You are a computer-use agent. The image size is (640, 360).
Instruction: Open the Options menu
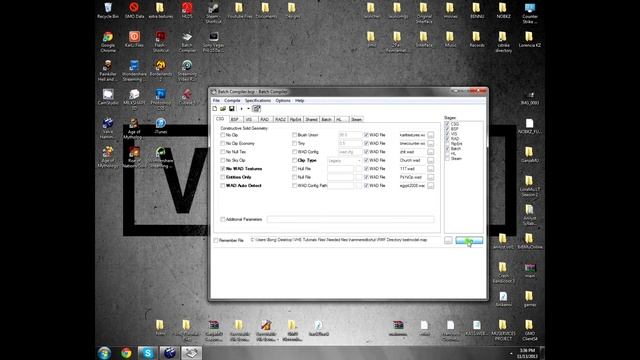(x=283, y=100)
